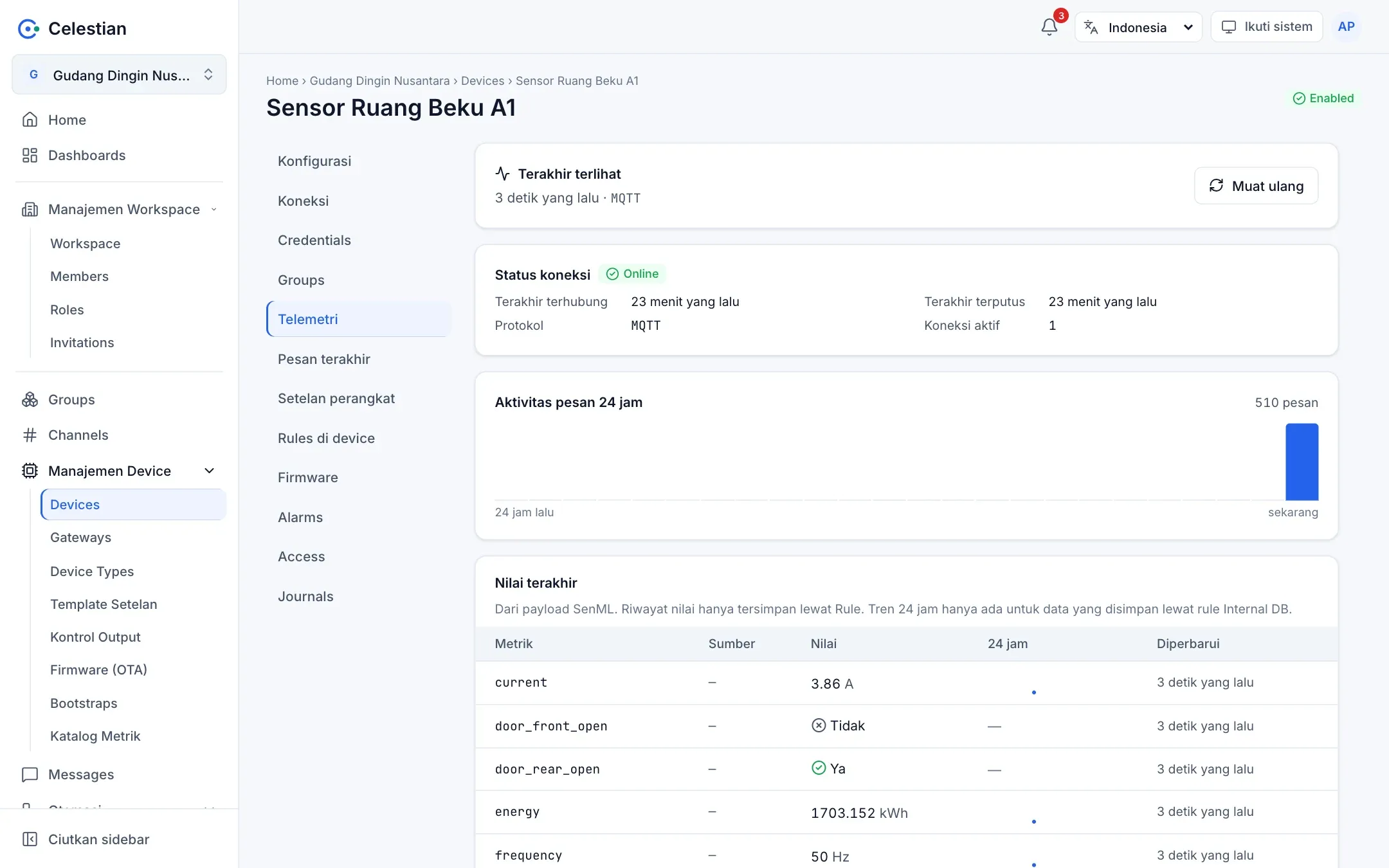Viewport: 1389px width, 868px height.
Task: Click the Dashboards grid icon
Action: [x=30, y=155]
